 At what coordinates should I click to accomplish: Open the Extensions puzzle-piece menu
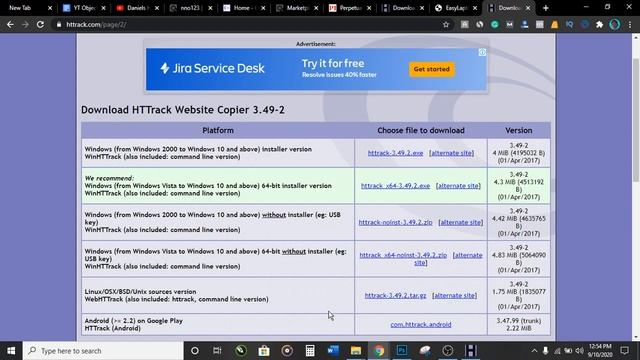pyautogui.click(x=599, y=24)
